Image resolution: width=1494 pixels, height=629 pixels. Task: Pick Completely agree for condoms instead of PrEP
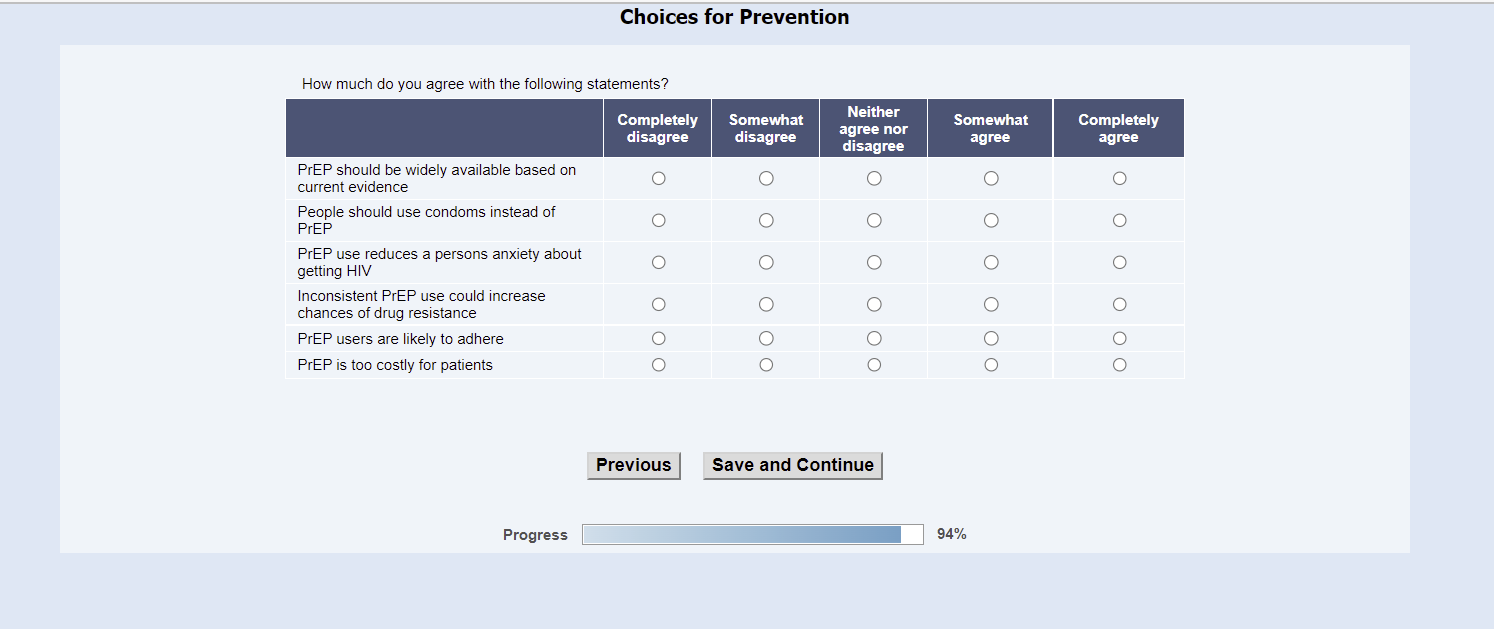(1119, 220)
